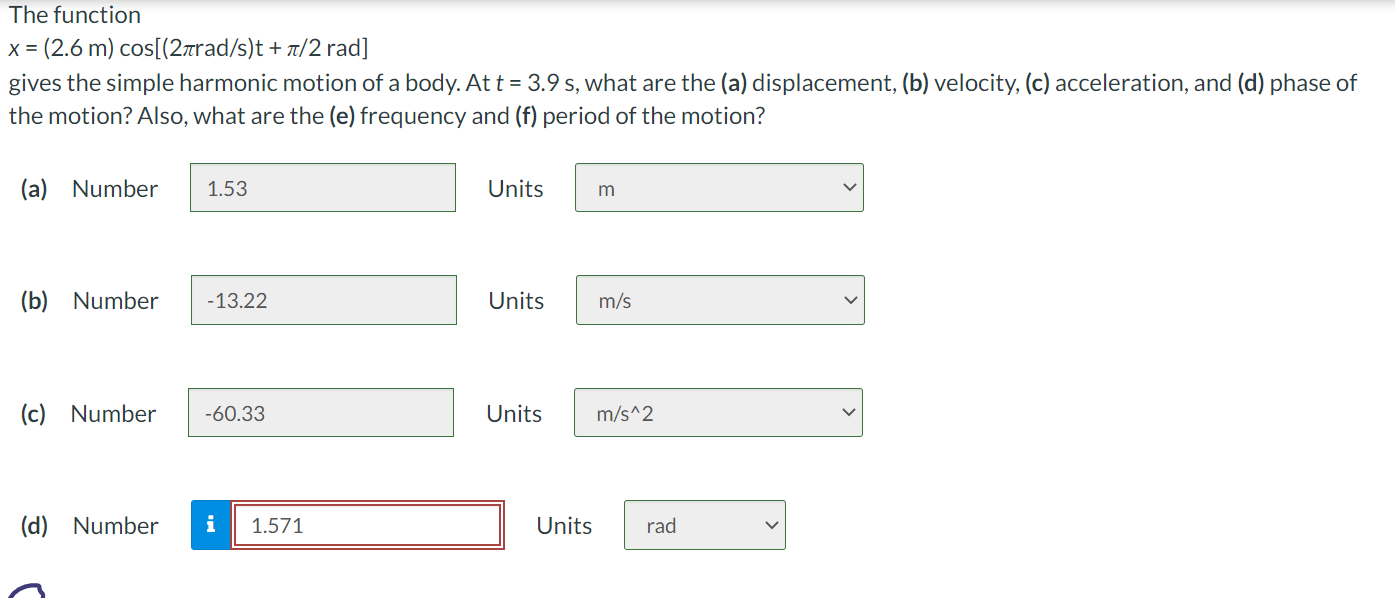The height and width of the screenshot is (598, 1395).
Task: Open the rad Units dropdown for part (d)
Action: tap(704, 524)
